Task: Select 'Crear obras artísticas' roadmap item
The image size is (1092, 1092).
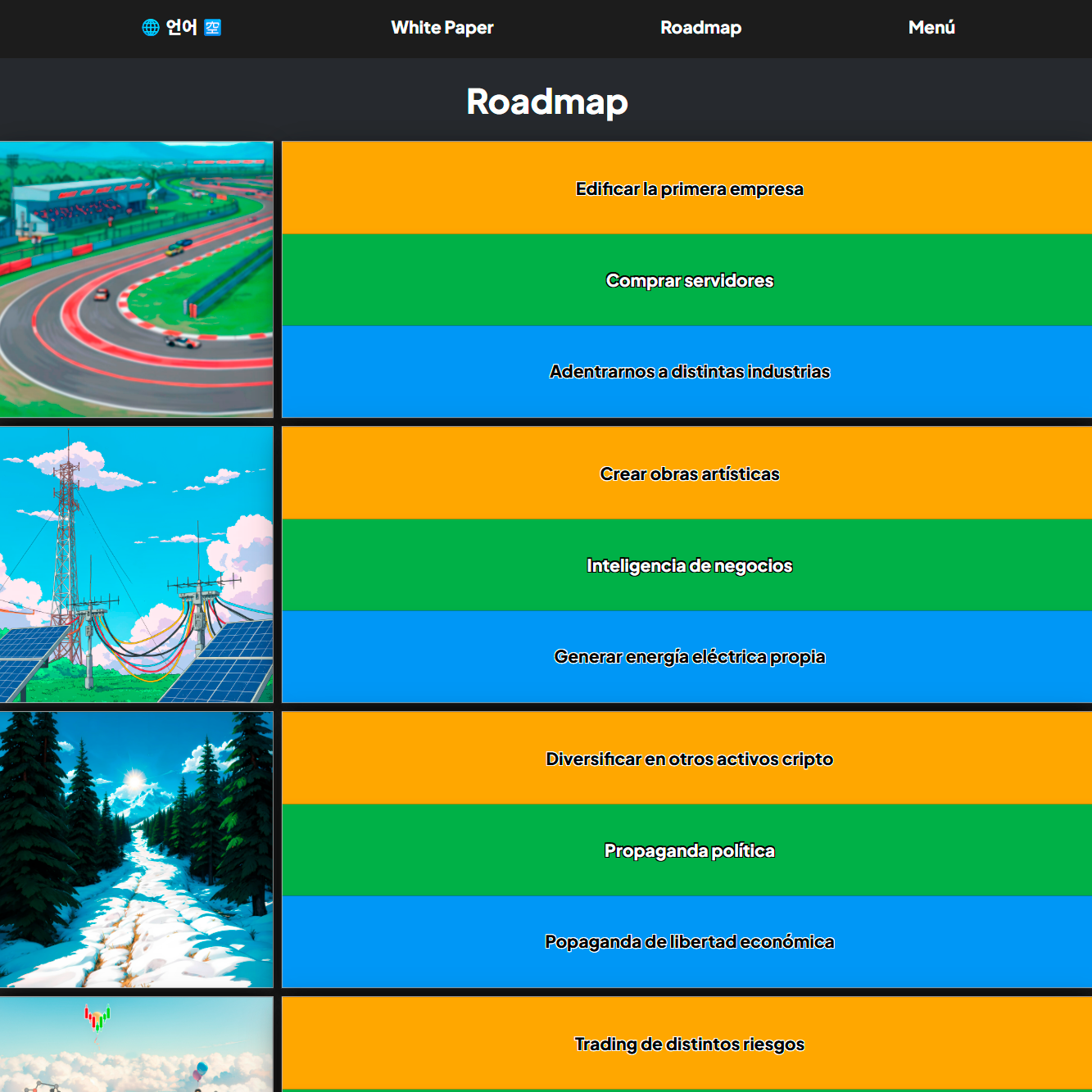Action: coord(689,474)
